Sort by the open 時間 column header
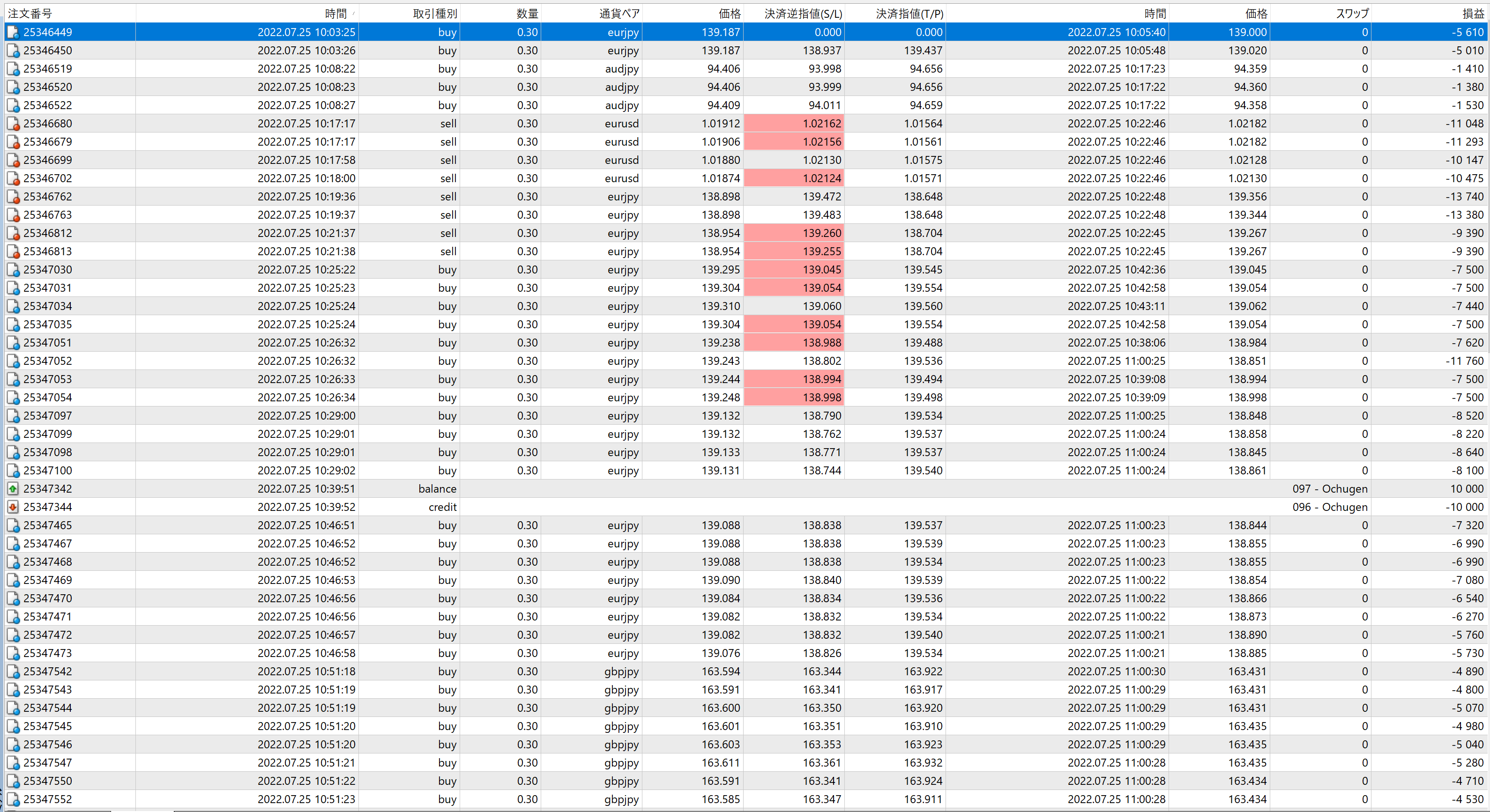This screenshot has width=1490, height=812. pyautogui.click(x=247, y=13)
